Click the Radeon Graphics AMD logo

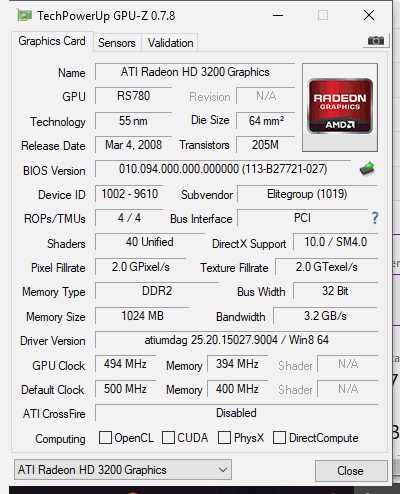(340, 107)
